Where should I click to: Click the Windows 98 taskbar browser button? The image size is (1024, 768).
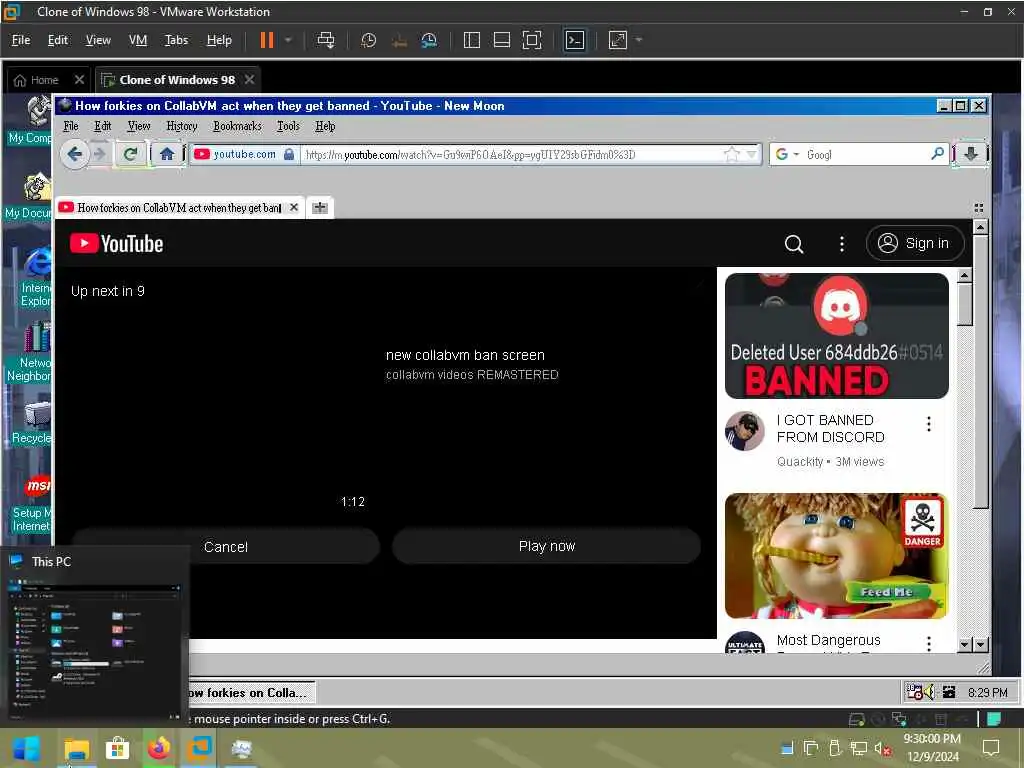[251, 692]
